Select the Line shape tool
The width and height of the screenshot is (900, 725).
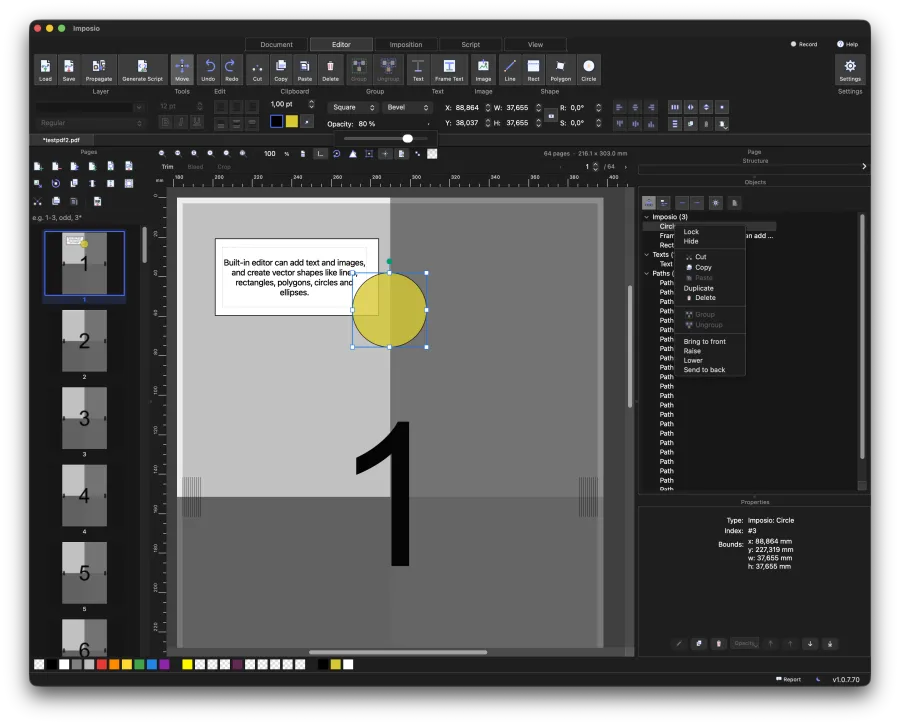click(510, 70)
